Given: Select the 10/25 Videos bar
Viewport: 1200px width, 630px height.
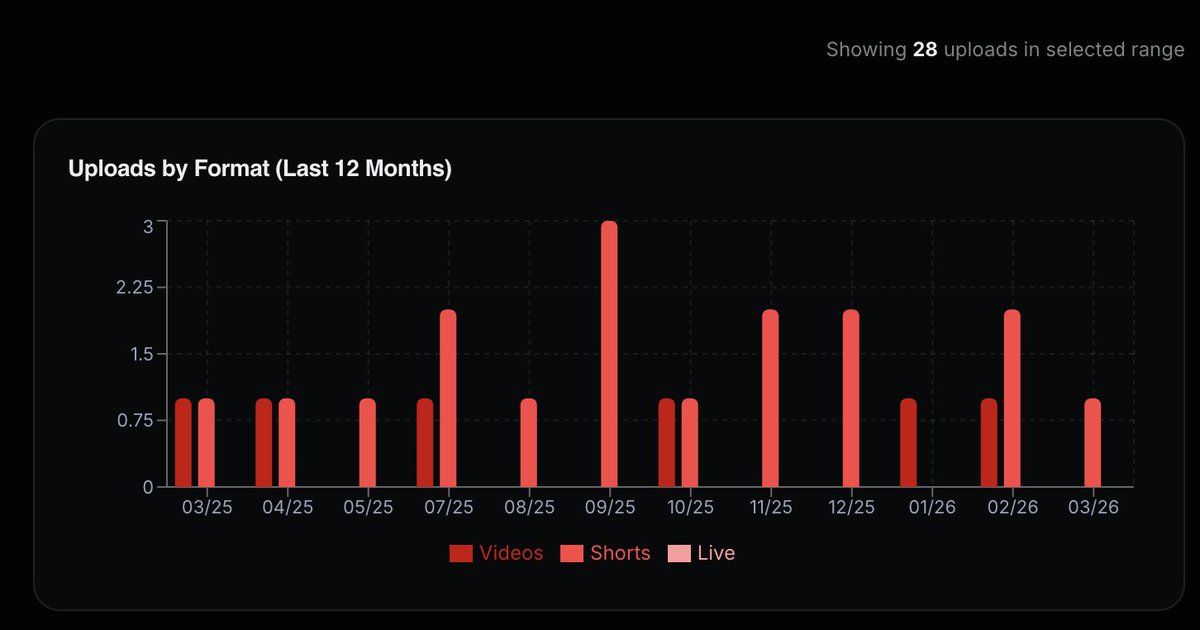Looking at the screenshot, I should coord(667,443).
